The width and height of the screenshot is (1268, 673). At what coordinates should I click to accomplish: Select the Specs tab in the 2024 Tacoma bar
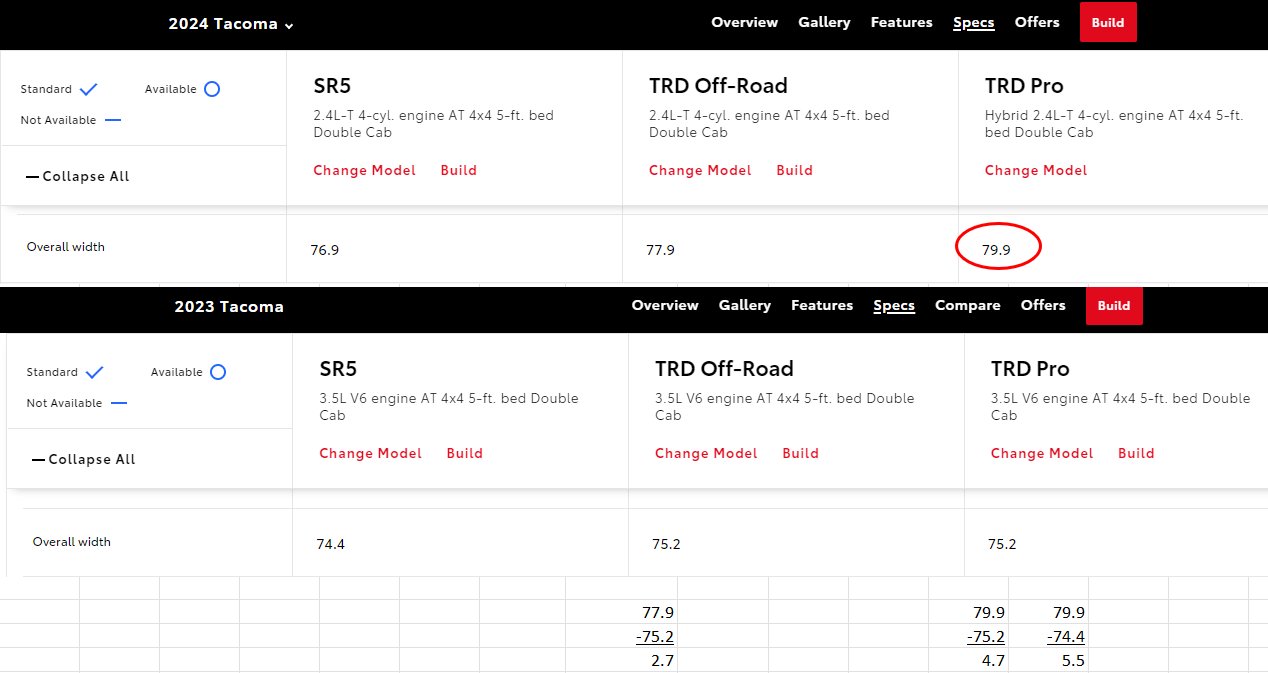point(974,22)
